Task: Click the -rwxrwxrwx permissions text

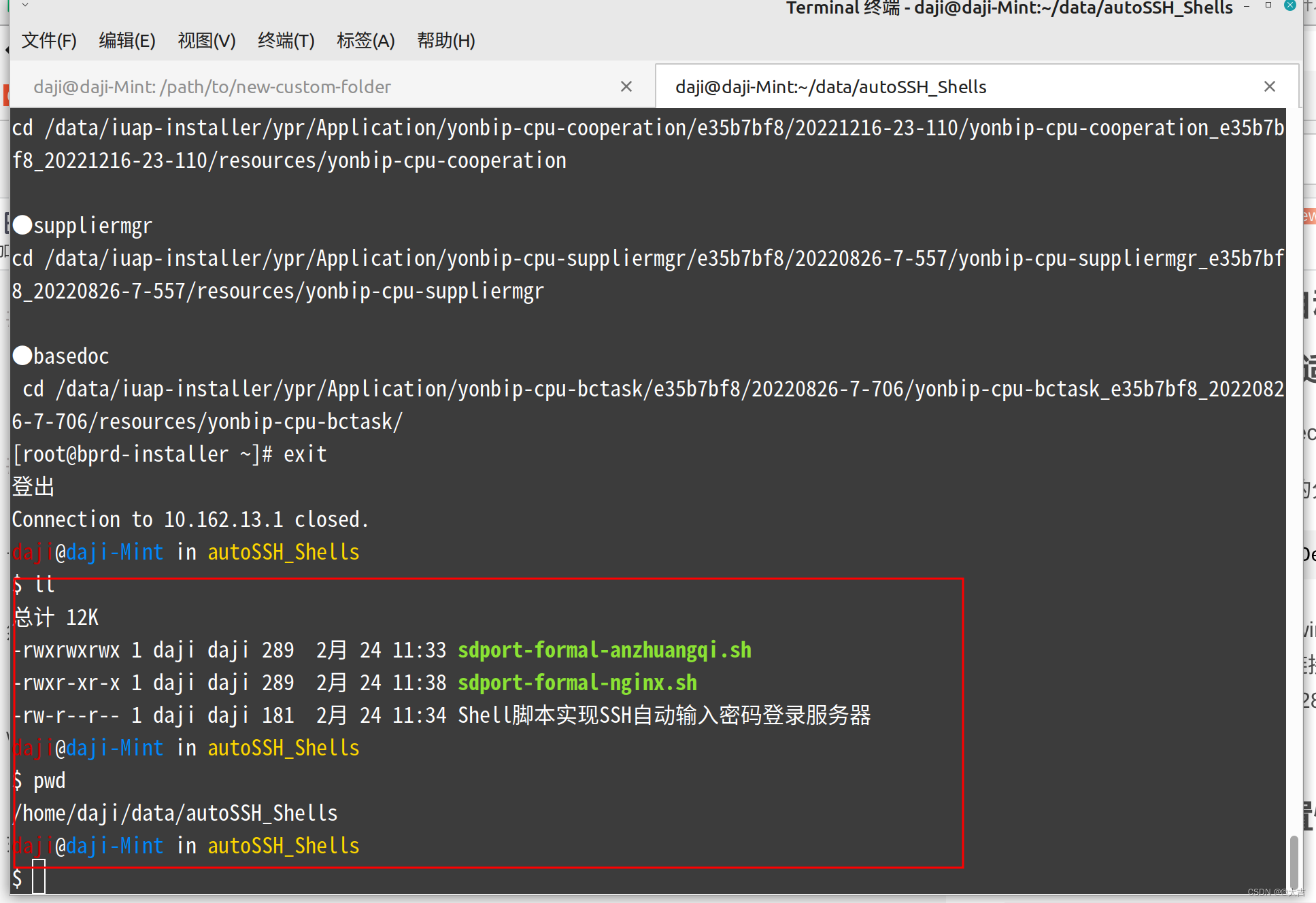Action: pos(67,650)
